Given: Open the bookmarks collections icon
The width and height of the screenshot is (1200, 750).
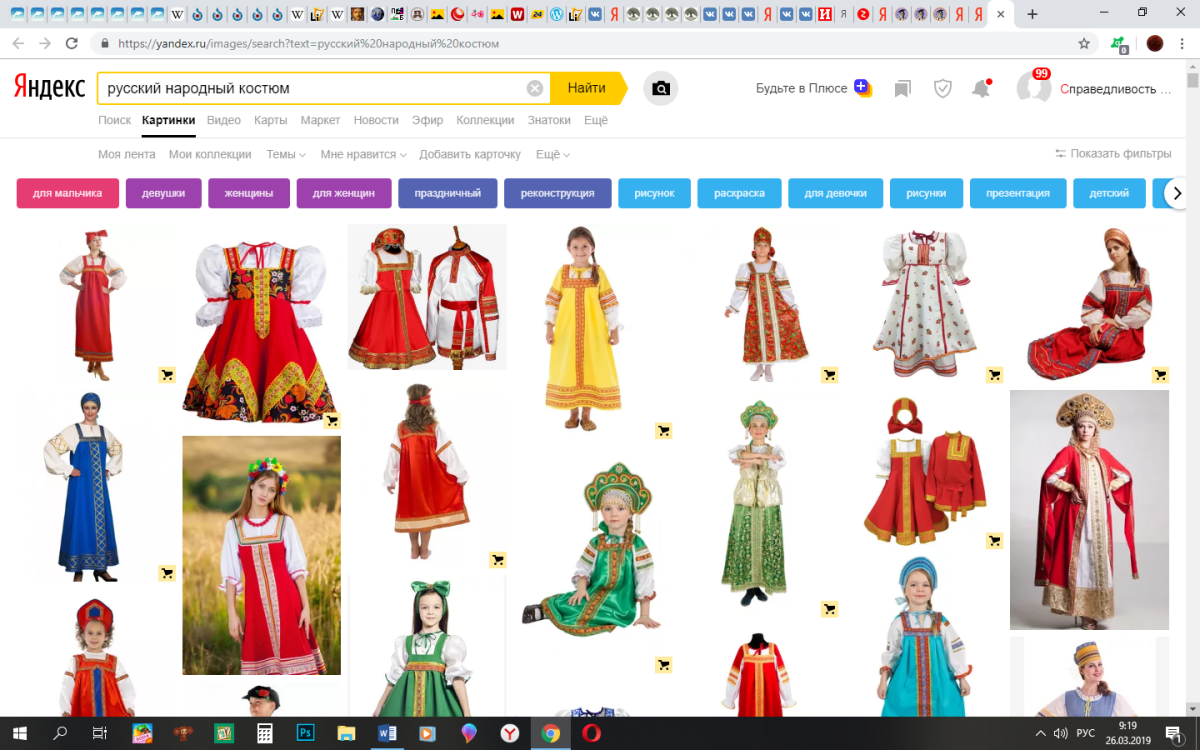Looking at the screenshot, I should [903, 89].
